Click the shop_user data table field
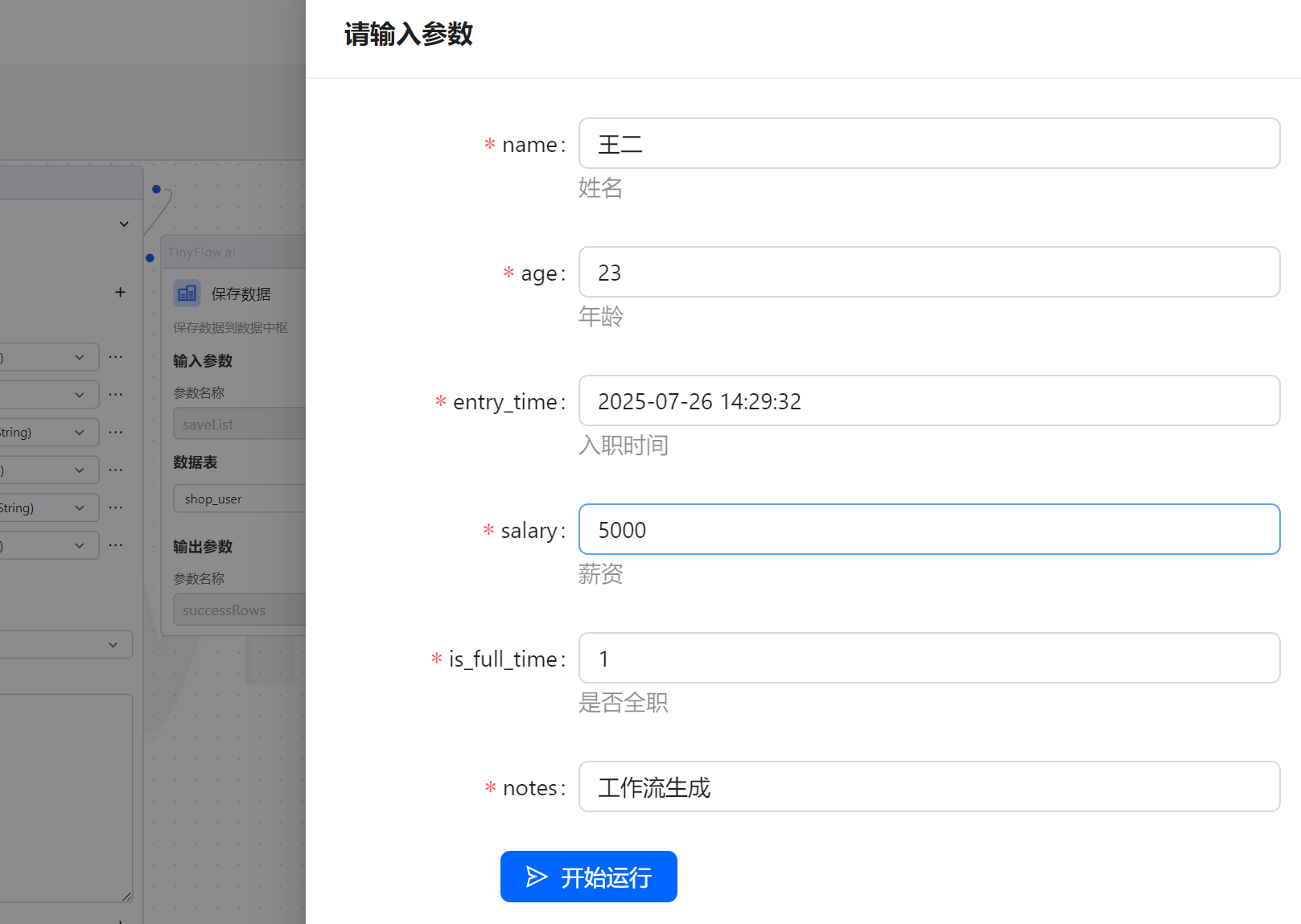Image resolution: width=1301 pixels, height=924 pixels. pos(239,499)
